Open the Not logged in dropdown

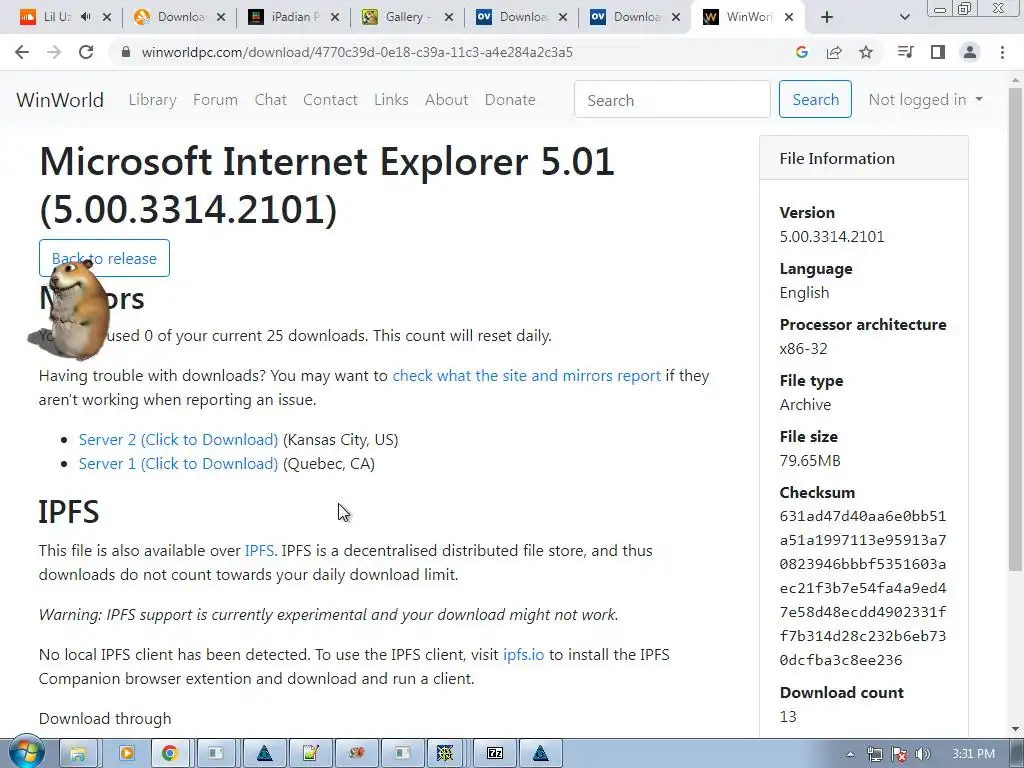pyautogui.click(x=925, y=100)
